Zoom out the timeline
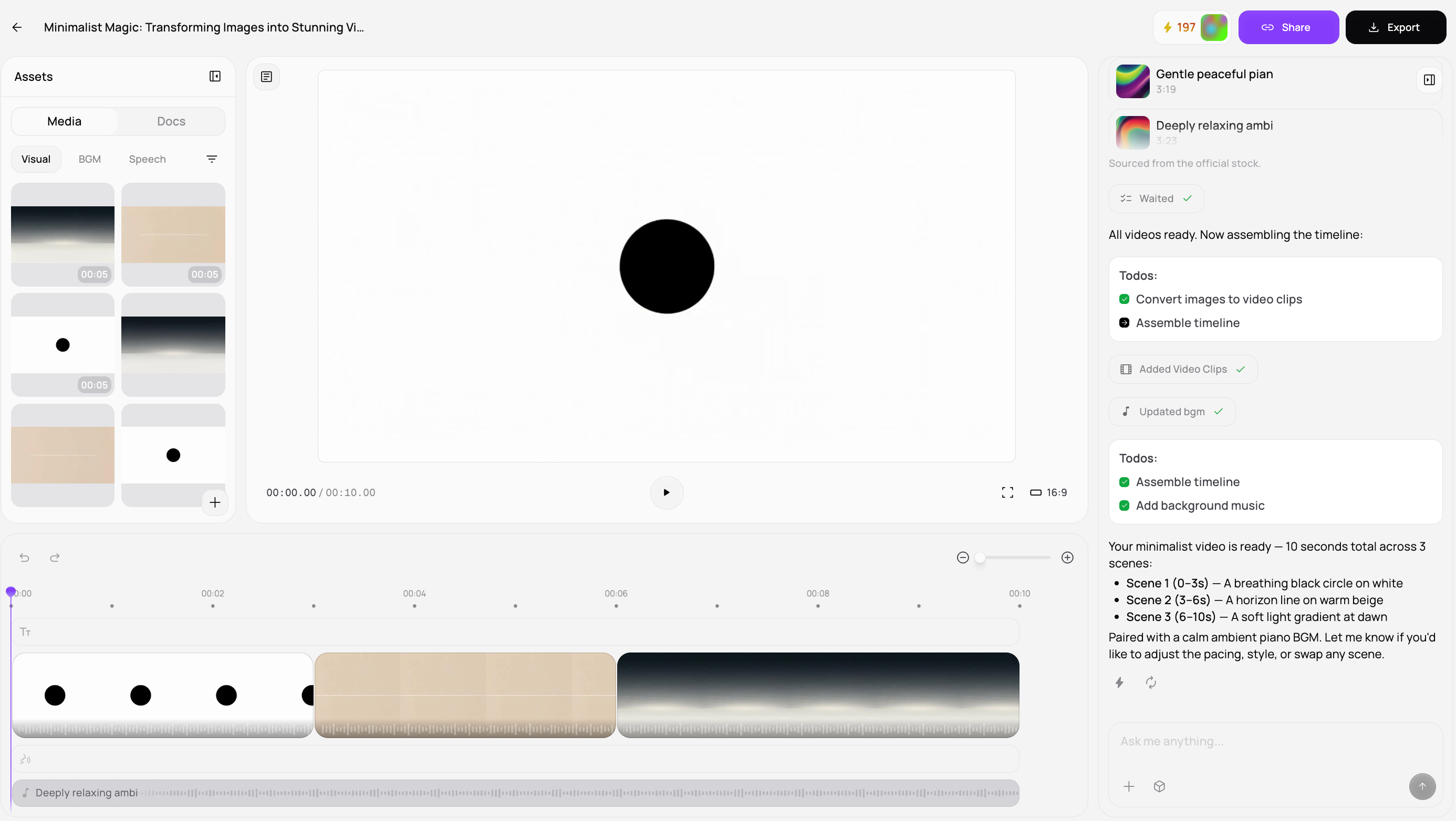The height and width of the screenshot is (821, 1456). tap(963, 557)
